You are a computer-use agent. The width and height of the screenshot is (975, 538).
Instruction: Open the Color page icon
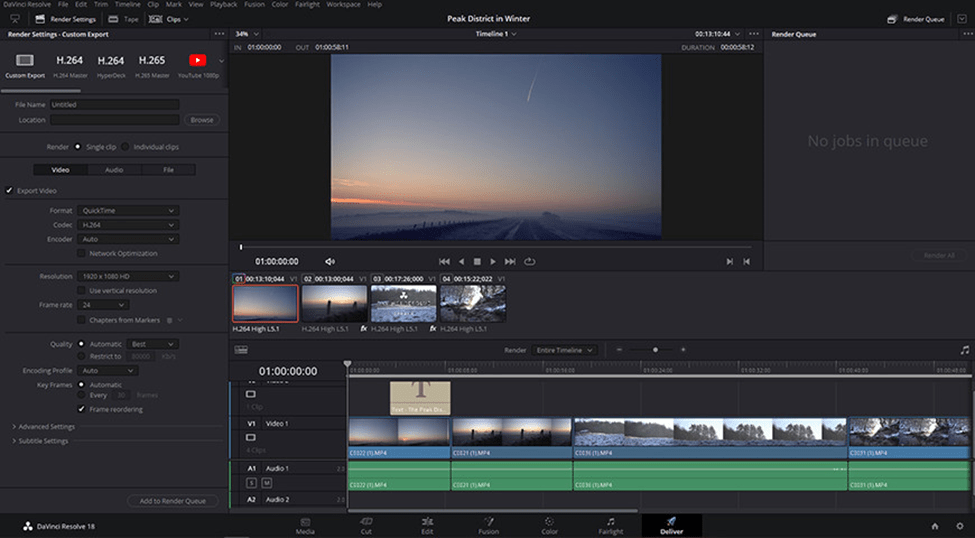pos(549,521)
